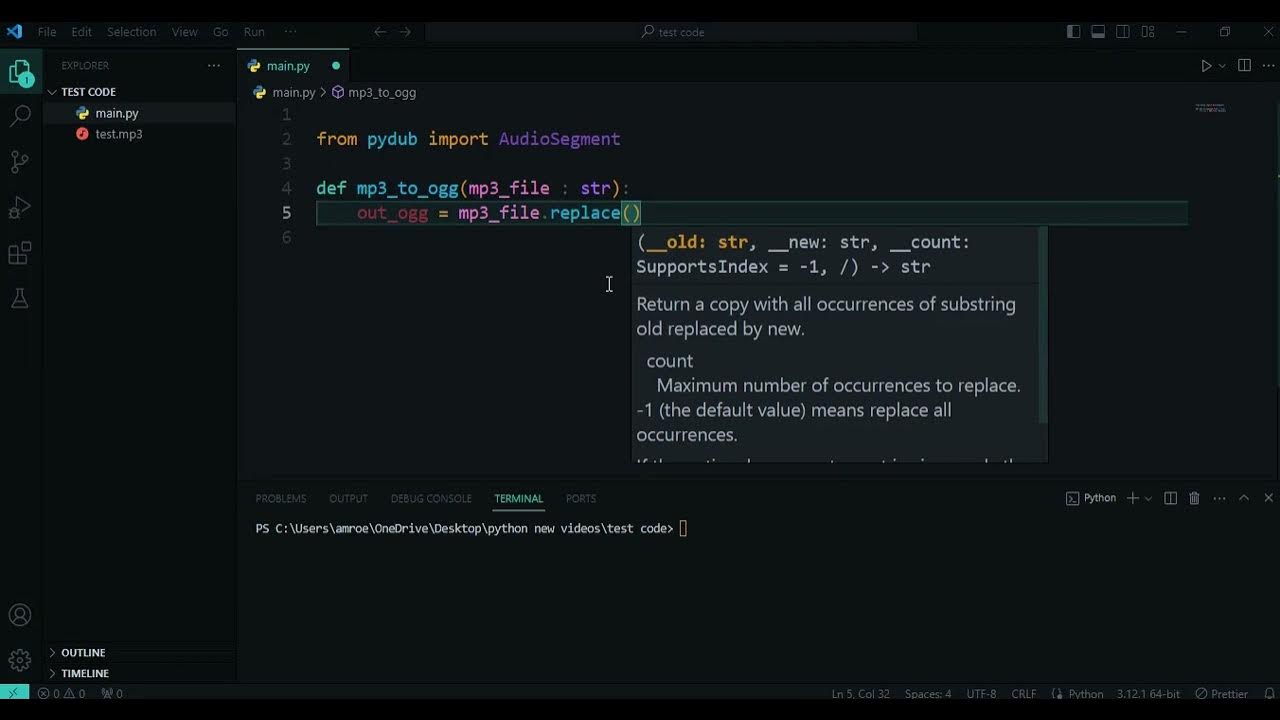Click the Prettier status item
This screenshot has width=1280, height=720.
[x=1222, y=693]
